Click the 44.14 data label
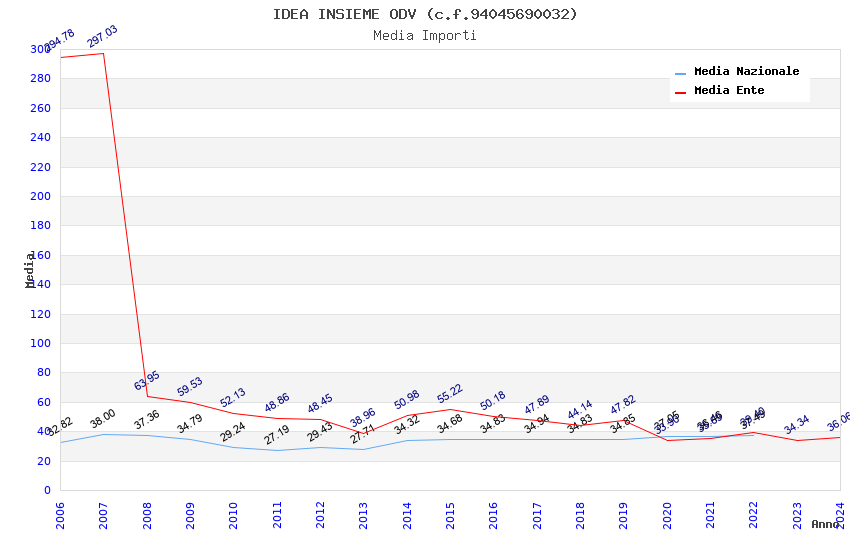The width and height of the screenshot is (850, 550). pos(580,410)
